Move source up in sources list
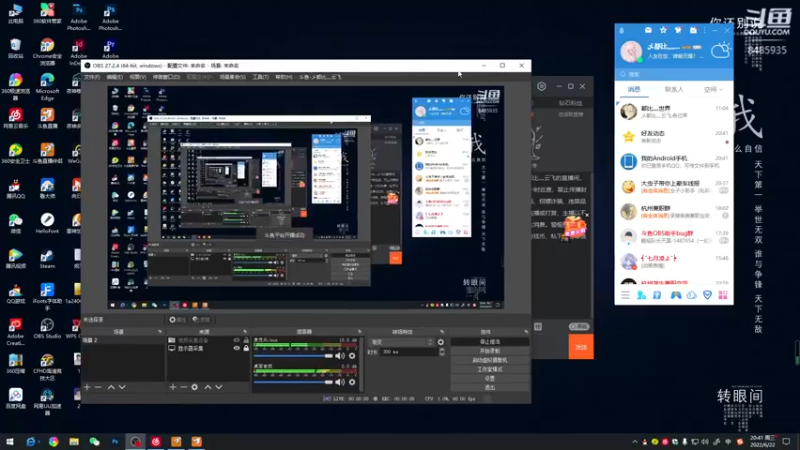The image size is (800, 450). pyautogui.click(x=208, y=387)
